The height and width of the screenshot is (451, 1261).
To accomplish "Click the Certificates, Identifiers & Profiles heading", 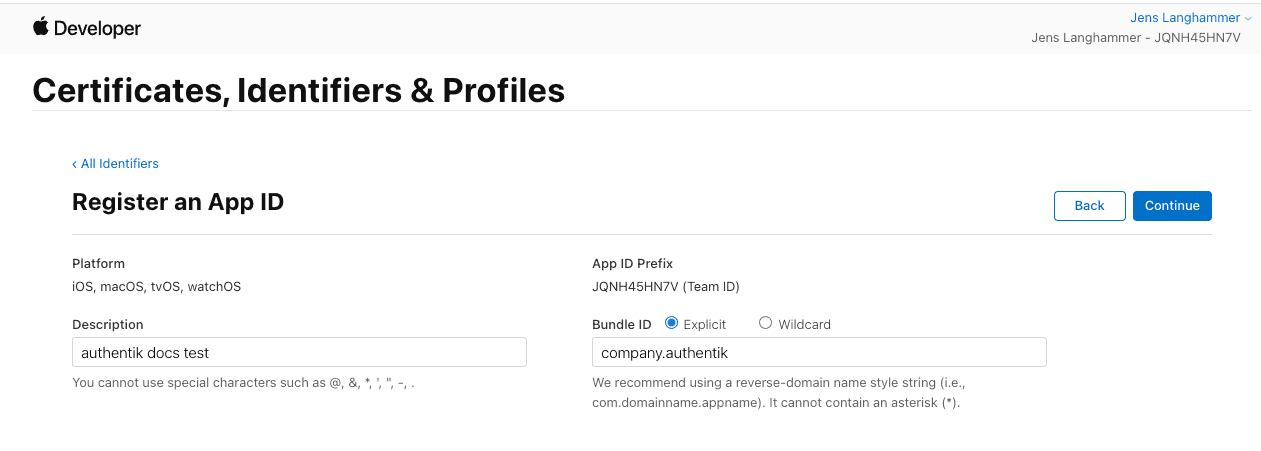I will tap(298, 90).
